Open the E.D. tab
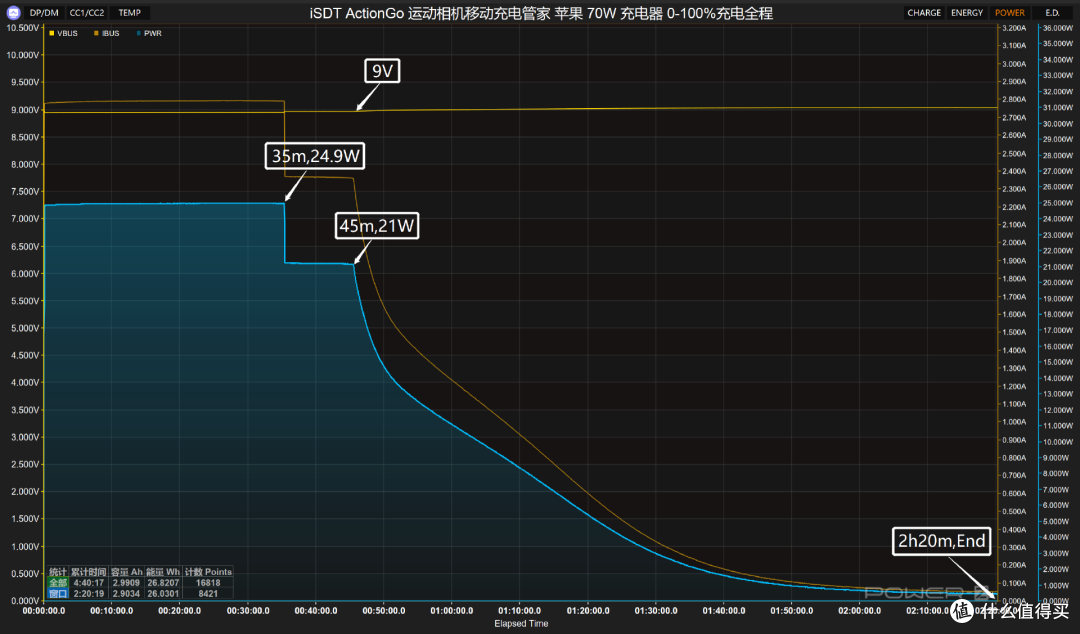 coord(1052,13)
